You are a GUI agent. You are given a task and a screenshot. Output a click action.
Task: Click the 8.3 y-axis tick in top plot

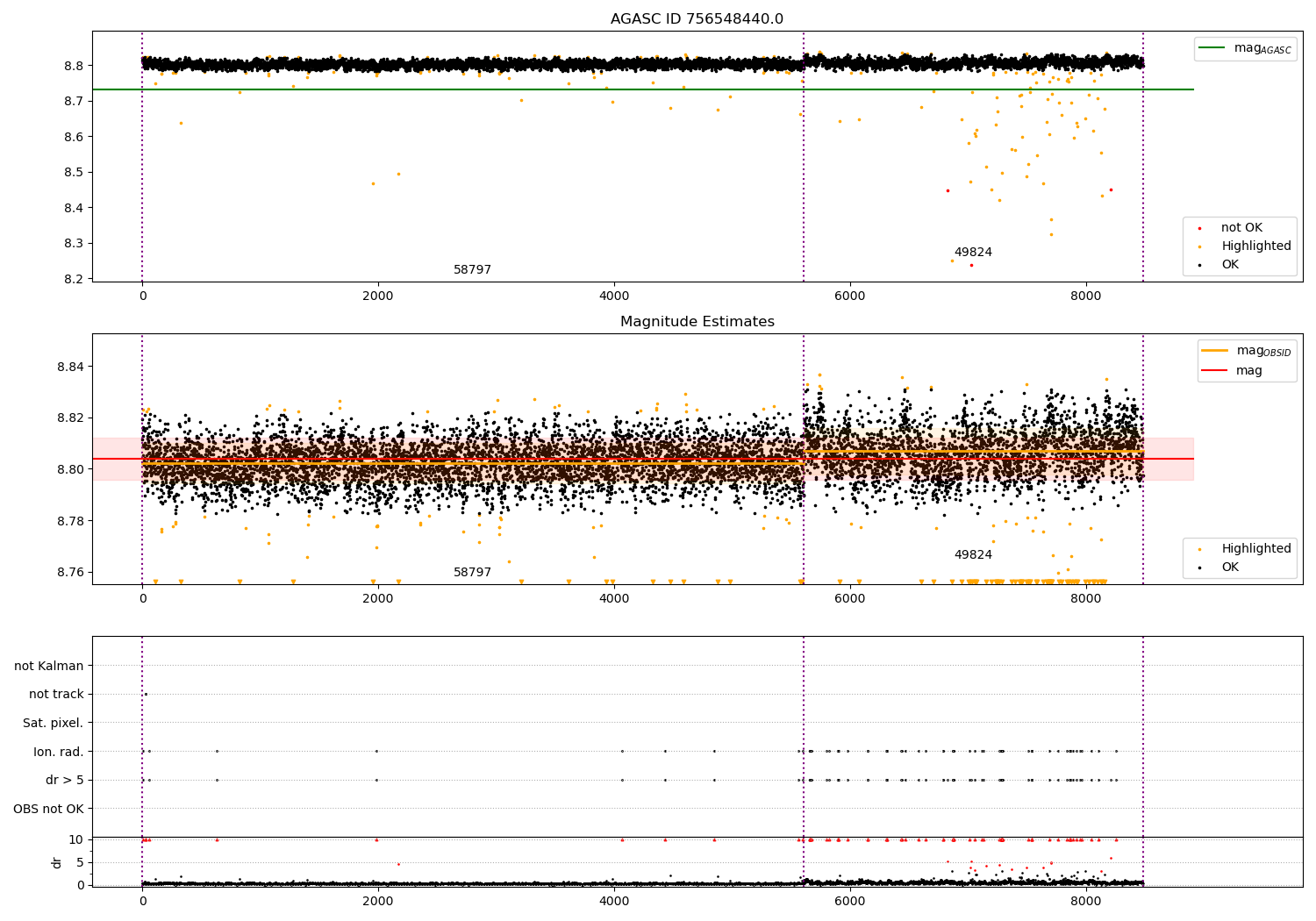point(74,244)
